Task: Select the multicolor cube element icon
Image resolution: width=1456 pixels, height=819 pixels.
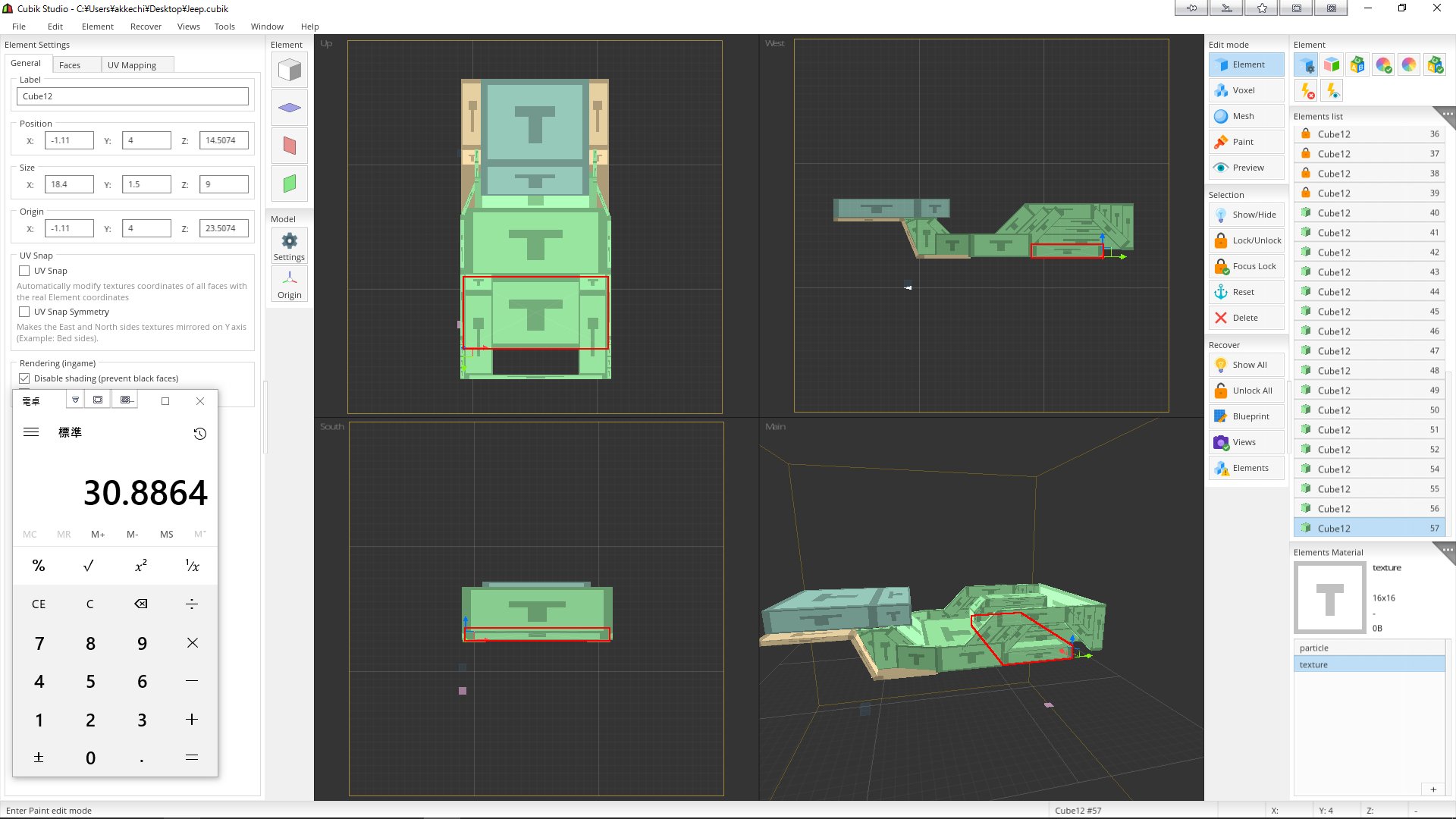Action: (1332, 65)
